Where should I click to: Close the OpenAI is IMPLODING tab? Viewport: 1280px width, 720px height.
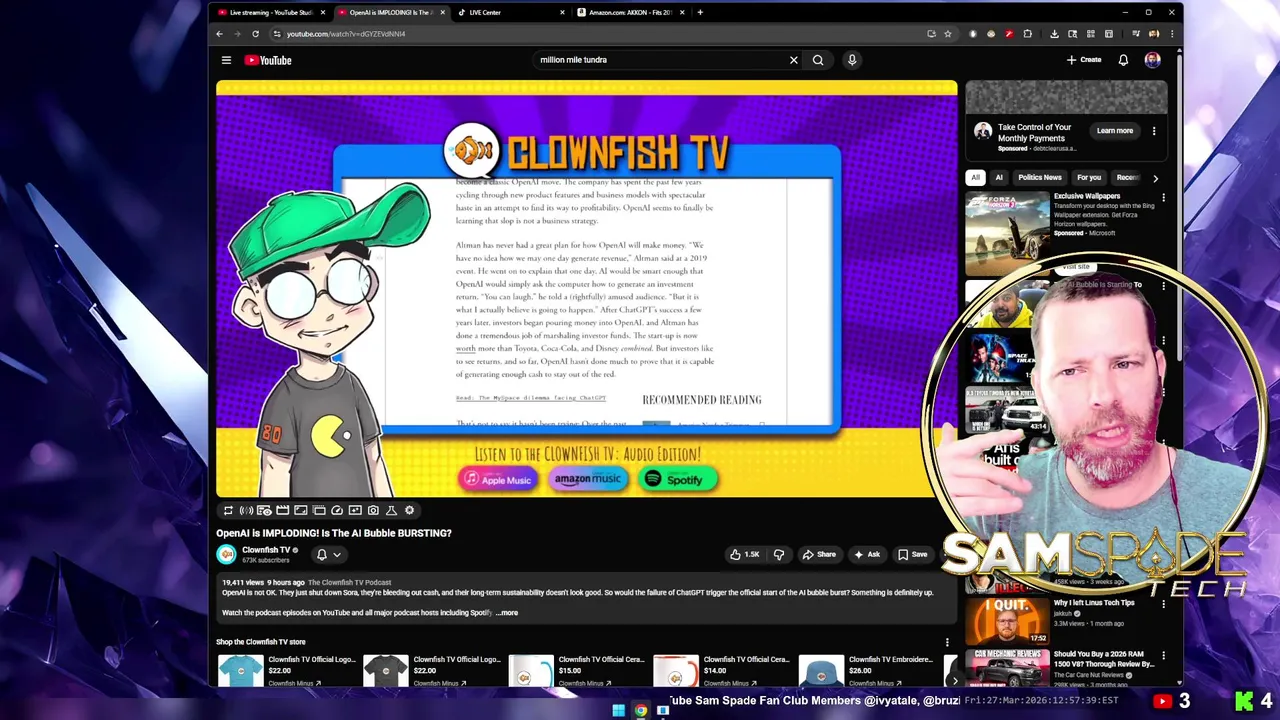point(442,13)
